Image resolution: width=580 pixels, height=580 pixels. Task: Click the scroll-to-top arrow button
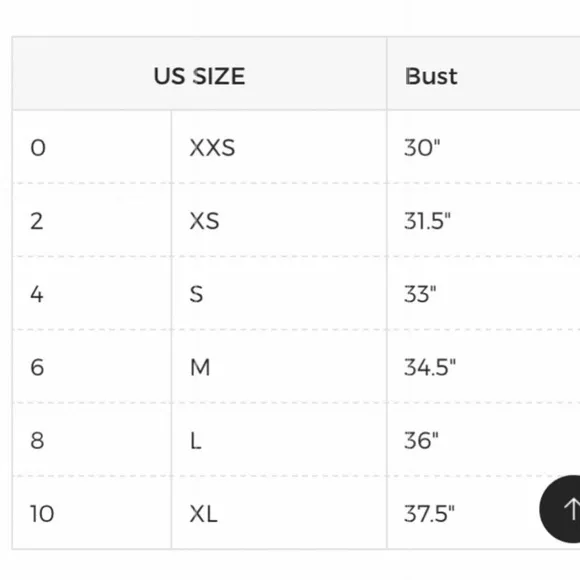tap(560, 509)
